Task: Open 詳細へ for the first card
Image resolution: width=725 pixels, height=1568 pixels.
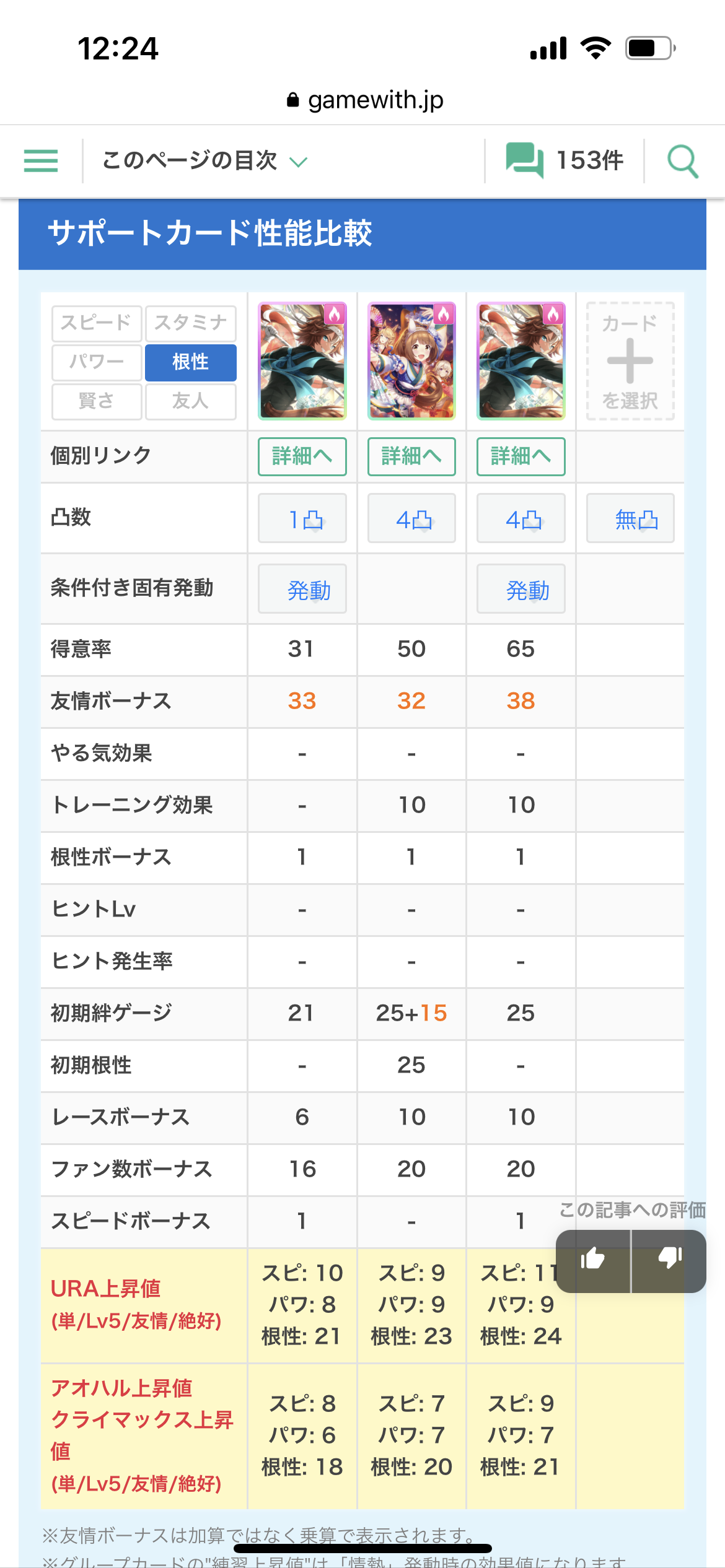Action: click(302, 456)
